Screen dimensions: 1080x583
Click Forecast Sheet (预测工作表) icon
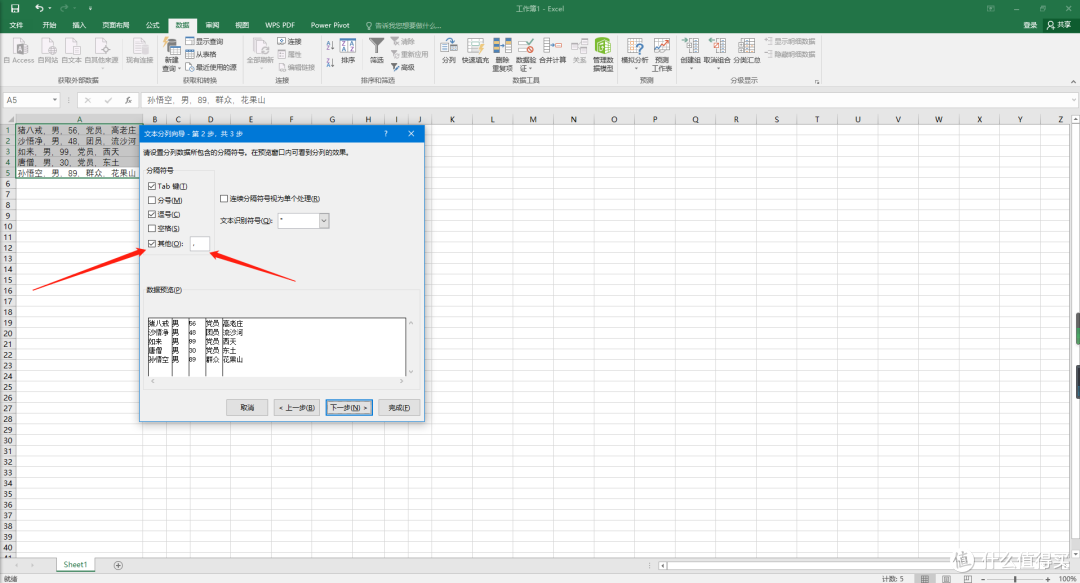coord(662,46)
